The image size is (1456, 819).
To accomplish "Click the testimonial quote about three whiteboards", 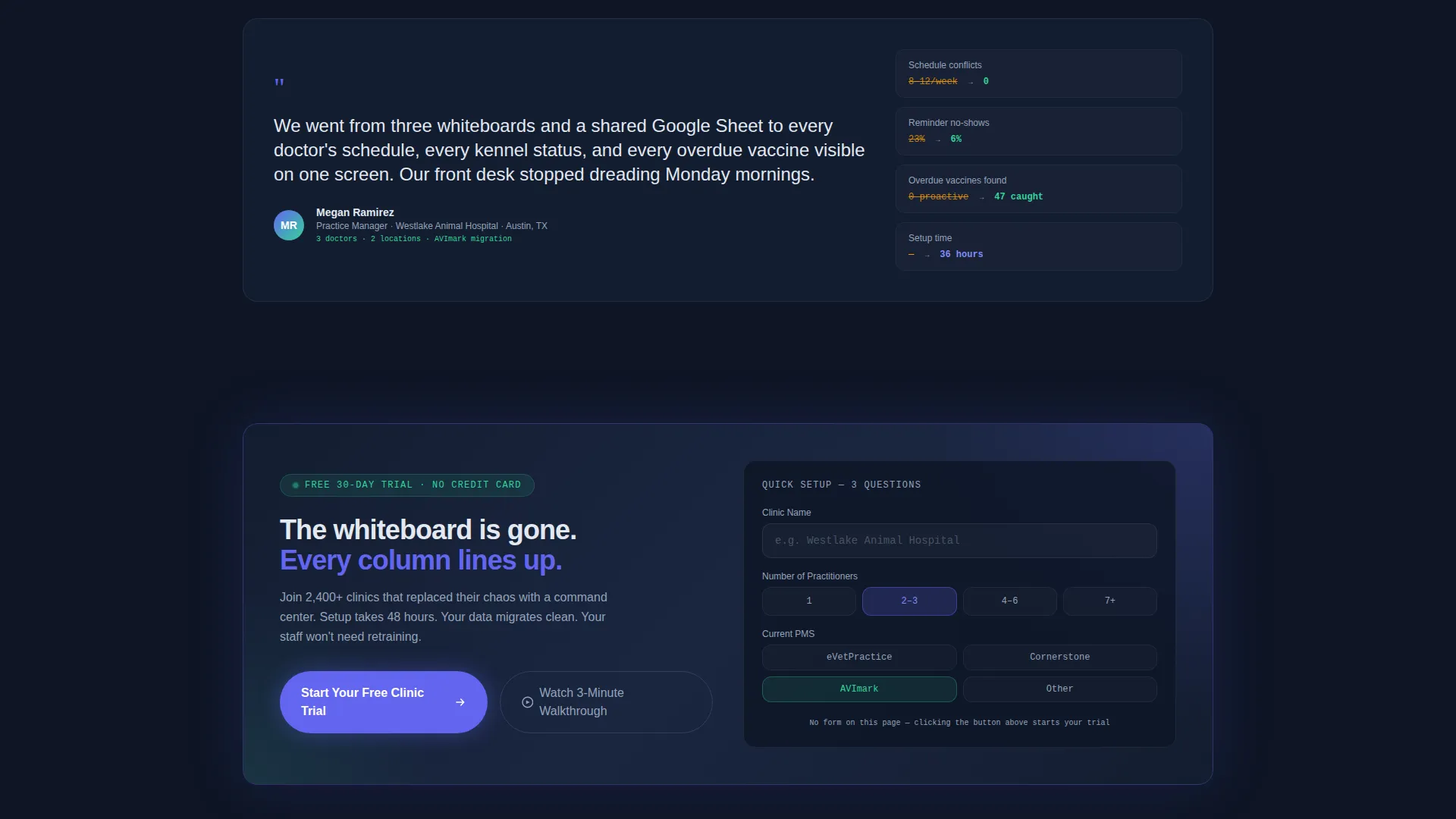I will [x=569, y=150].
